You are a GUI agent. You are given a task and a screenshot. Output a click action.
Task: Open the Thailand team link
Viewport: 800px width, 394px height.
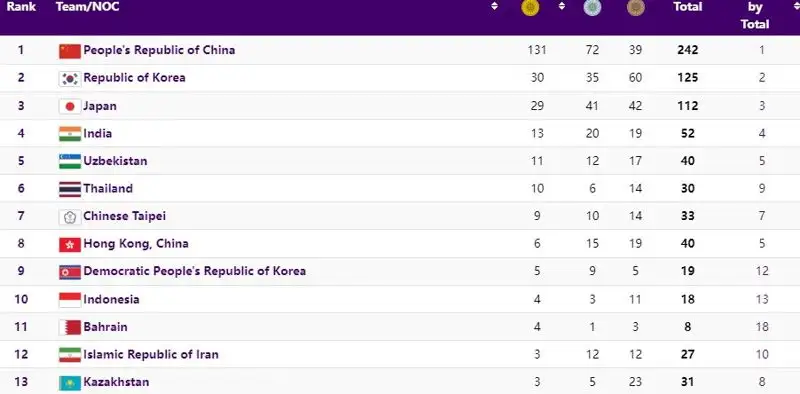(108, 188)
